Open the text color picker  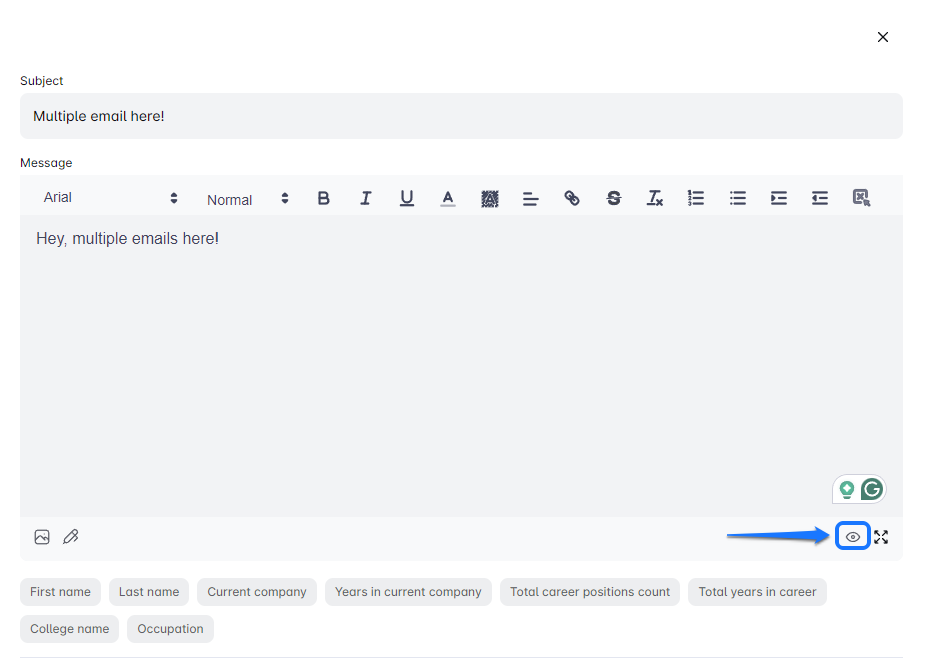coord(448,198)
